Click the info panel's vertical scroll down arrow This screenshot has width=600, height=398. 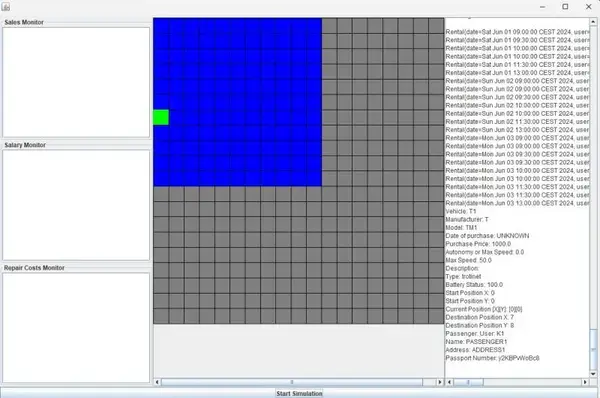pyautogui.click(x=593, y=374)
